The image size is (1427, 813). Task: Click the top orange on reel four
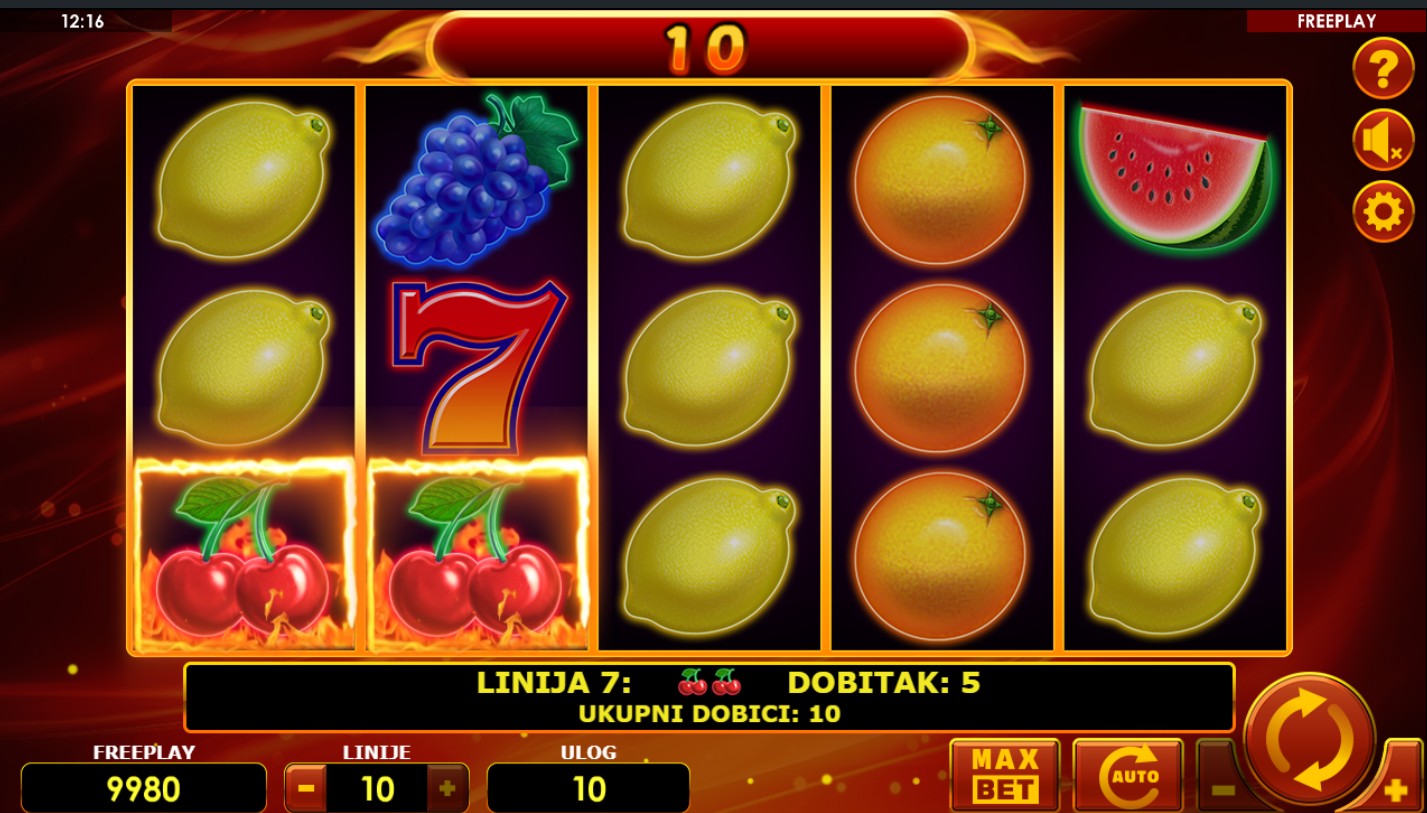(x=940, y=180)
